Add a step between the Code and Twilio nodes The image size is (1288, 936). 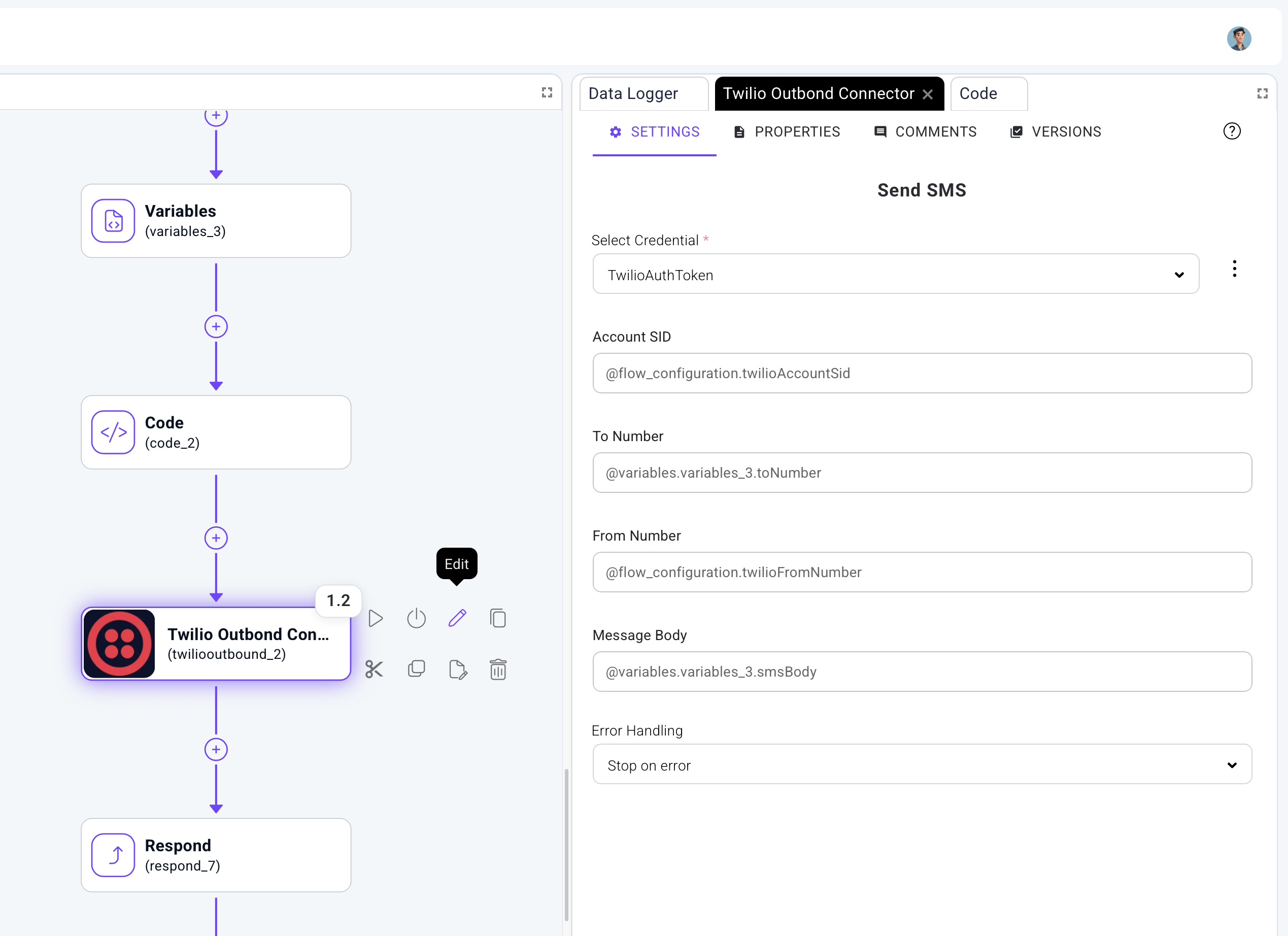pos(216,538)
